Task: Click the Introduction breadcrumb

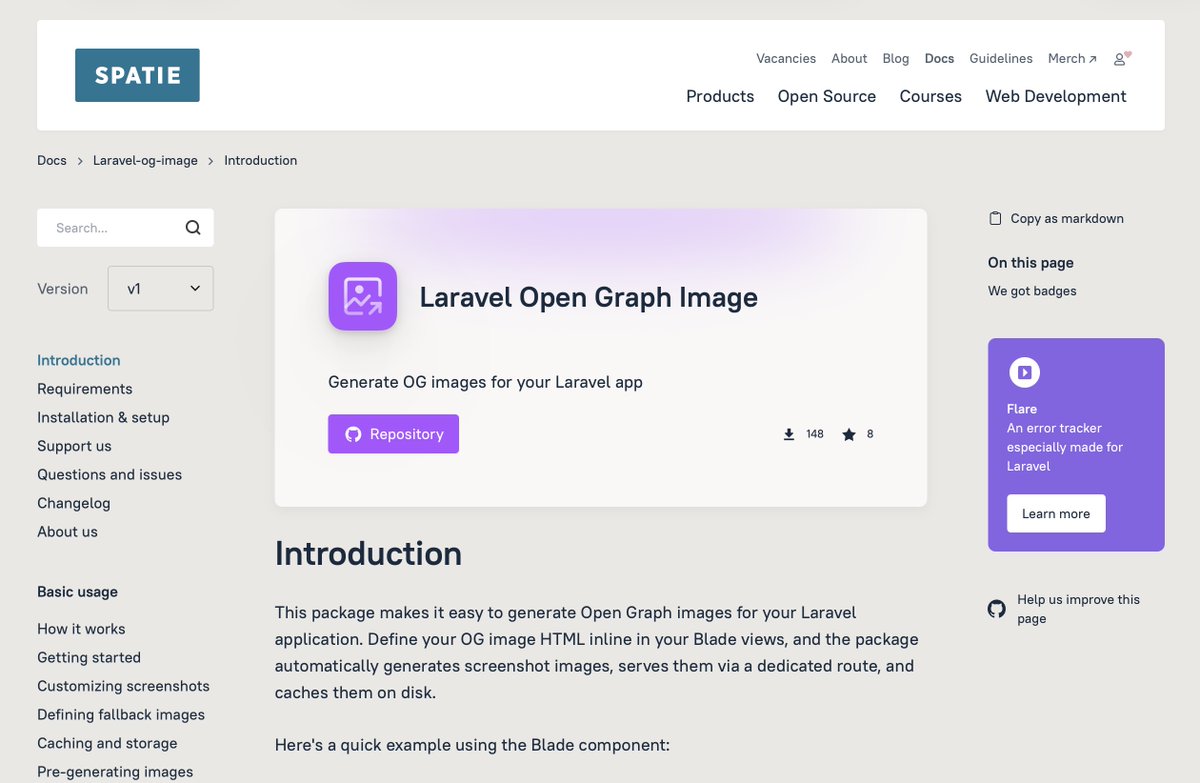Action: point(260,160)
